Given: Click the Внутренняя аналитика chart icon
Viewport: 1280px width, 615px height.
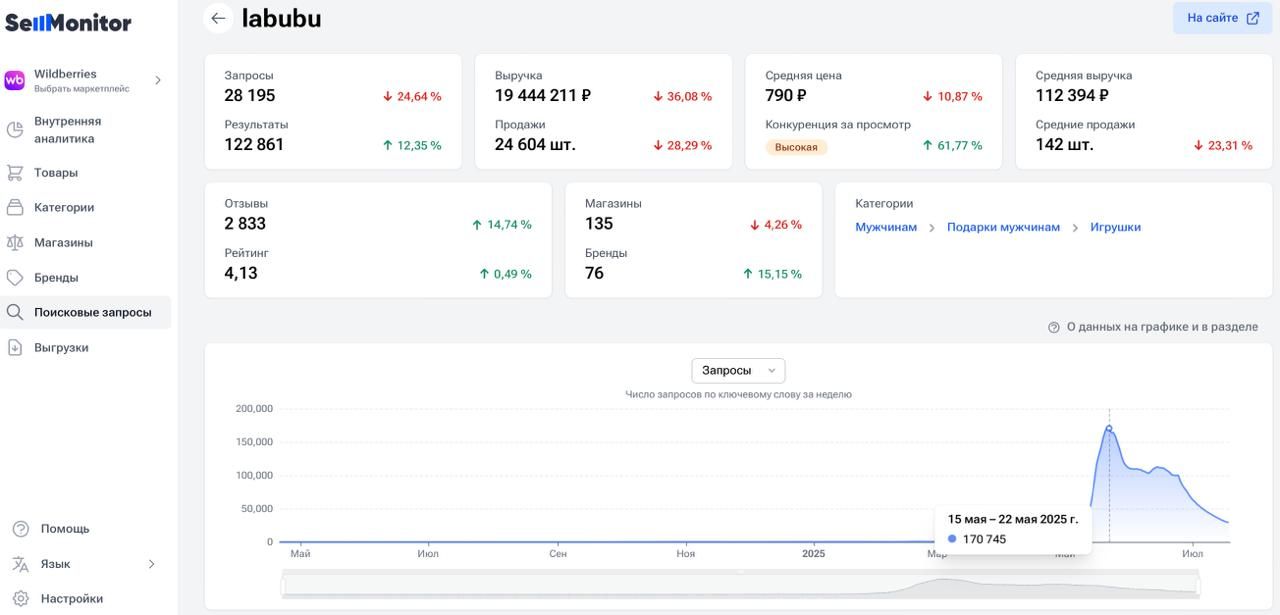Looking at the screenshot, I should [15, 130].
